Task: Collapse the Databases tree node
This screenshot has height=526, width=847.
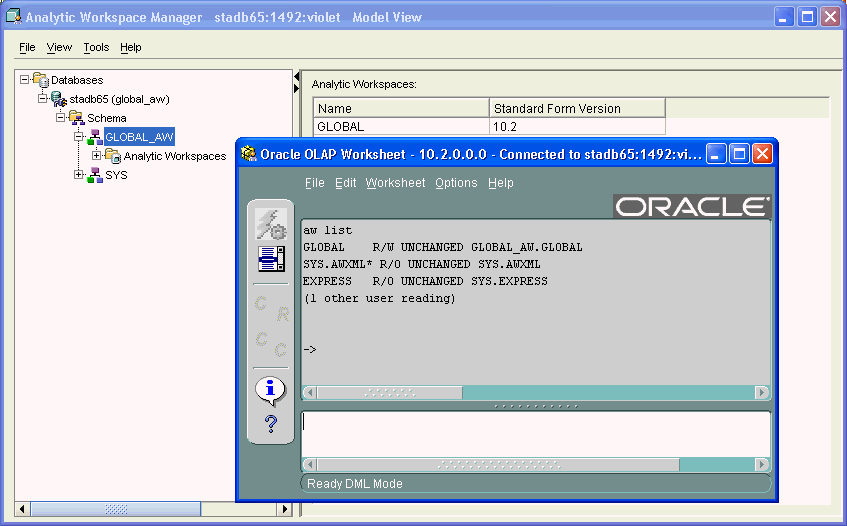Action: tap(24, 79)
